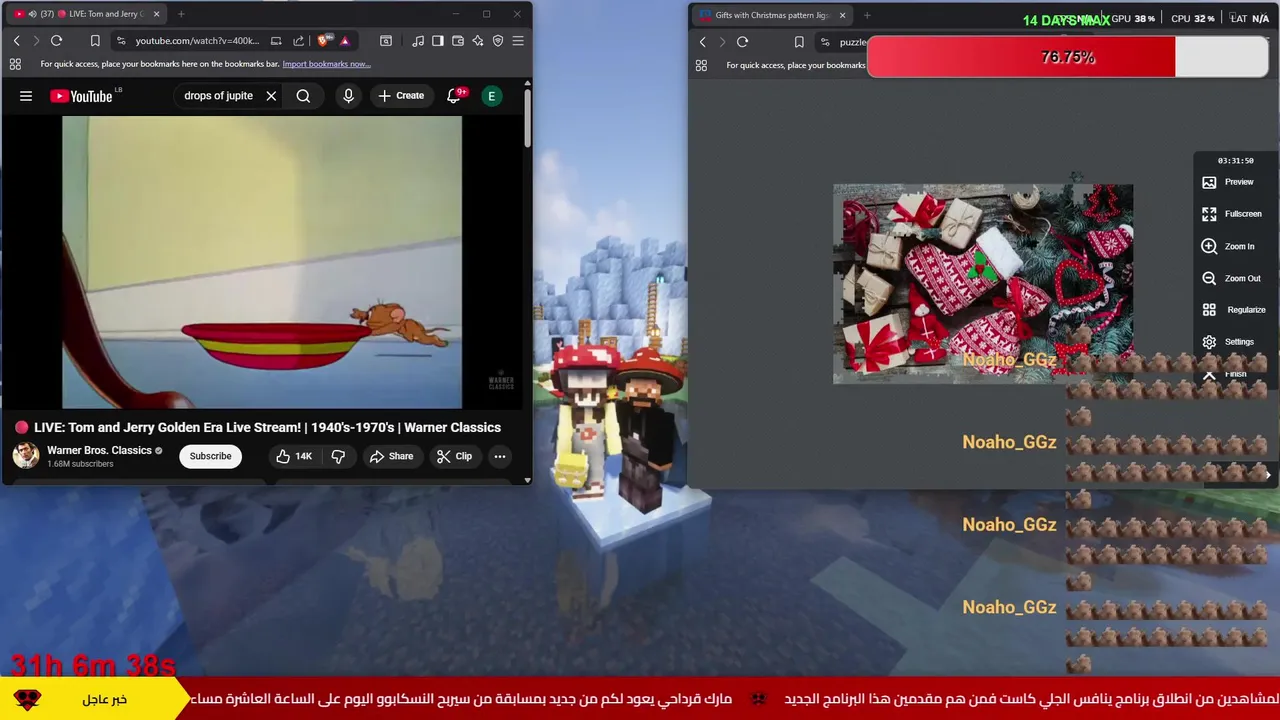This screenshot has width=1280, height=720.
Task: Open the Brave Wallet icon
Action: pyautogui.click(x=458, y=41)
